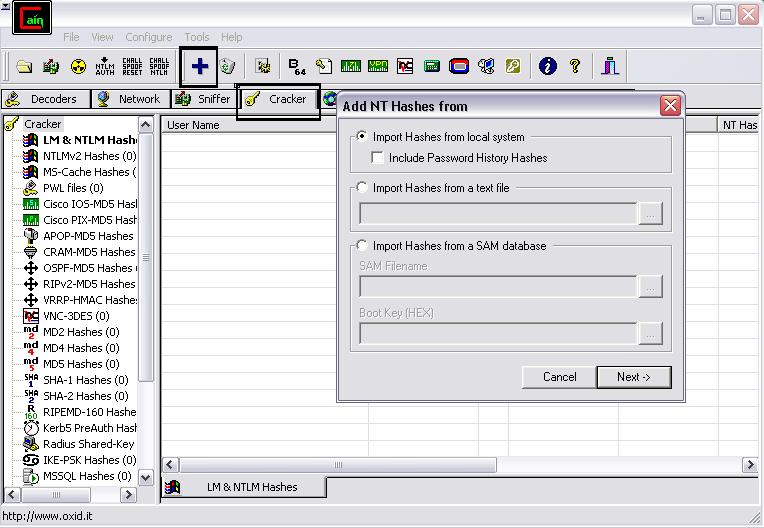
Task: Open the blue info About icon
Action: pos(548,66)
